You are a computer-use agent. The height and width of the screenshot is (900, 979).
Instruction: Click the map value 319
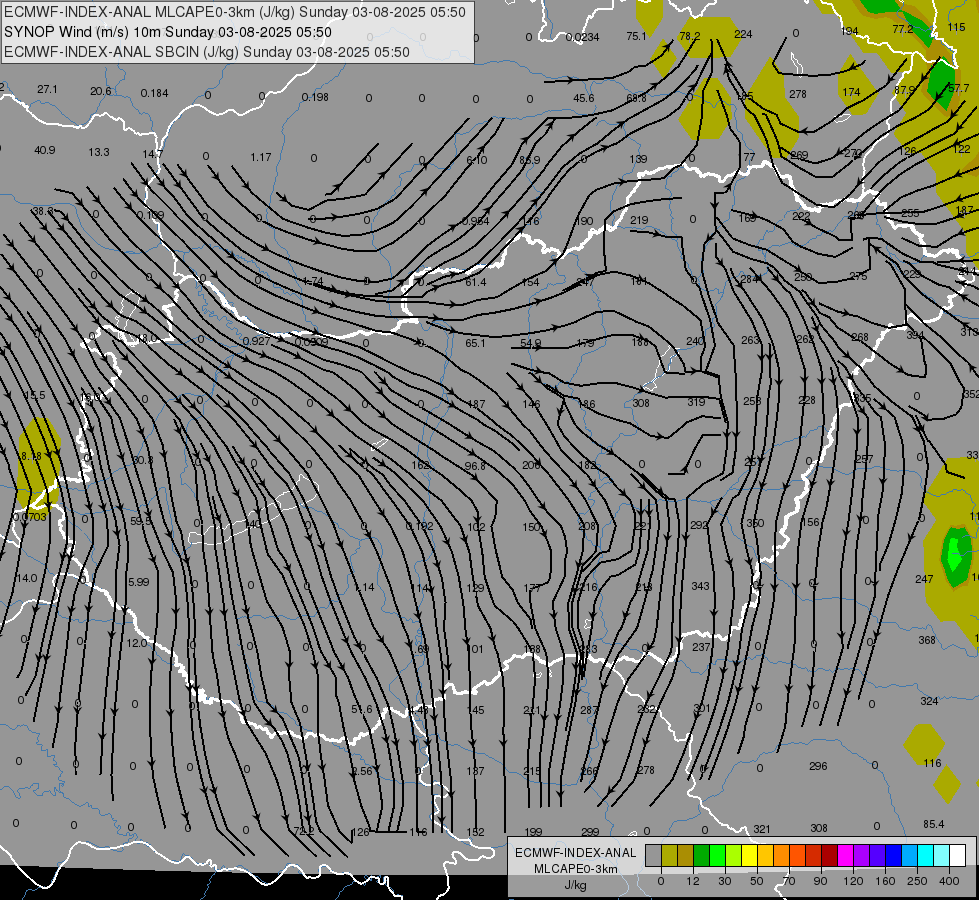coord(696,402)
